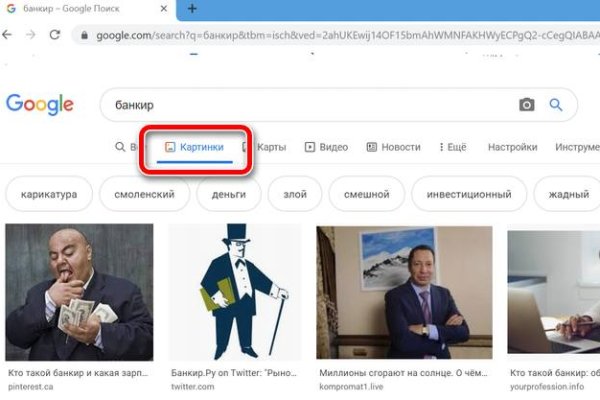
Task: Click the browser forward arrow
Action: pos(30,35)
